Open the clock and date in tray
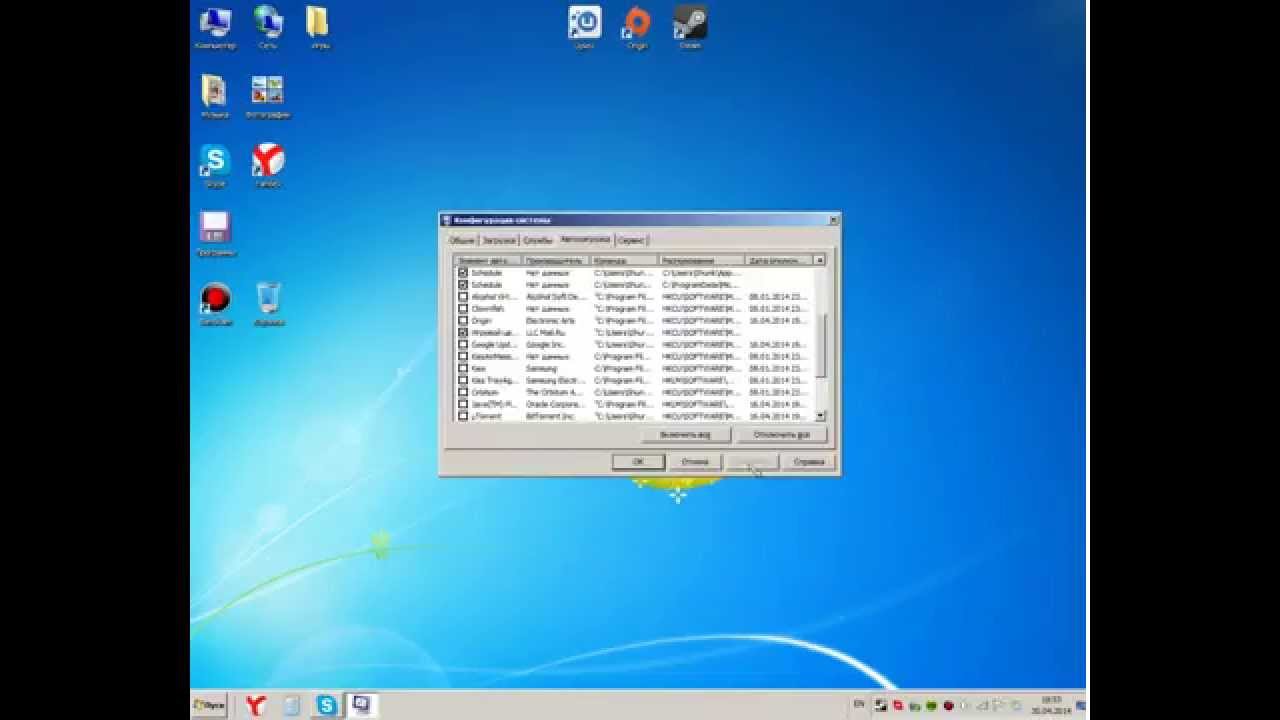Viewport: 1280px width, 720px height. [1051, 705]
